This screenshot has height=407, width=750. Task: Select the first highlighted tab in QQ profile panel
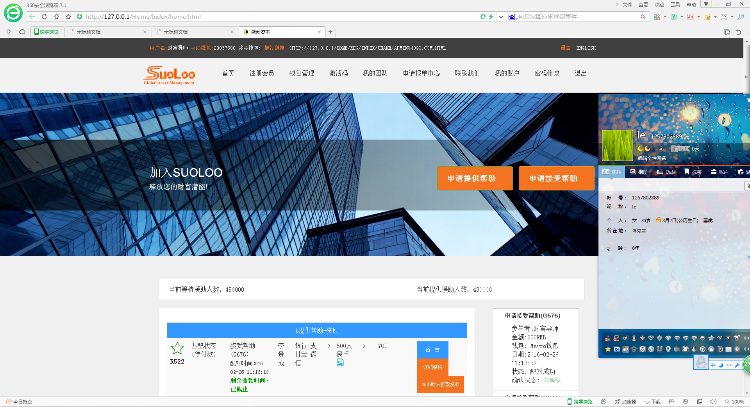coord(612,172)
